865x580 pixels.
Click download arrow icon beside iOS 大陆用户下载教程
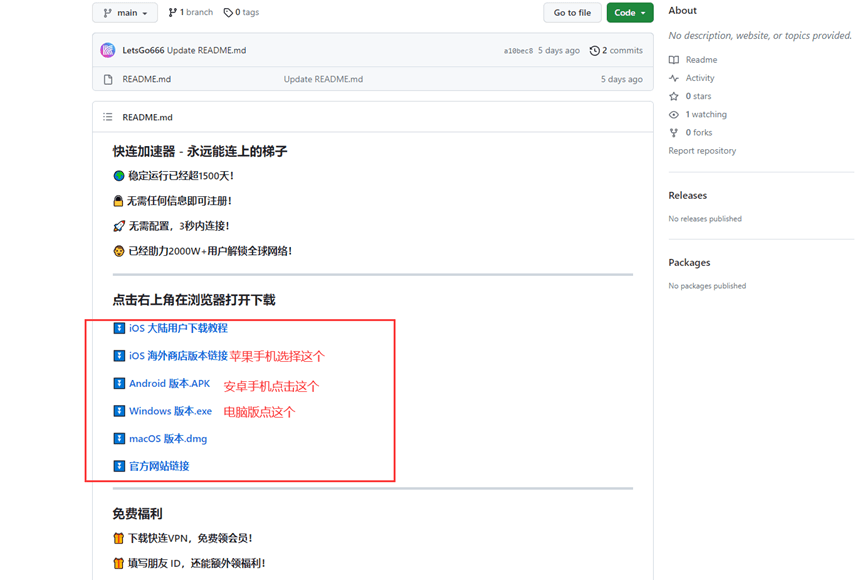pyautogui.click(x=119, y=328)
